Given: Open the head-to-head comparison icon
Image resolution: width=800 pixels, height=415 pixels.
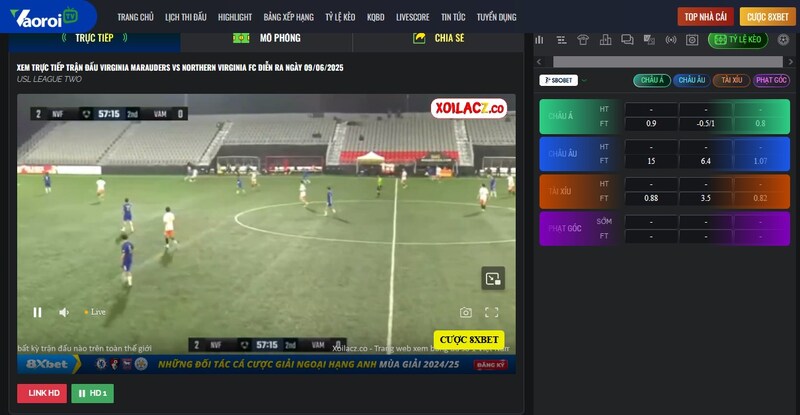Looking at the screenshot, I should click(x=649, y=40).
